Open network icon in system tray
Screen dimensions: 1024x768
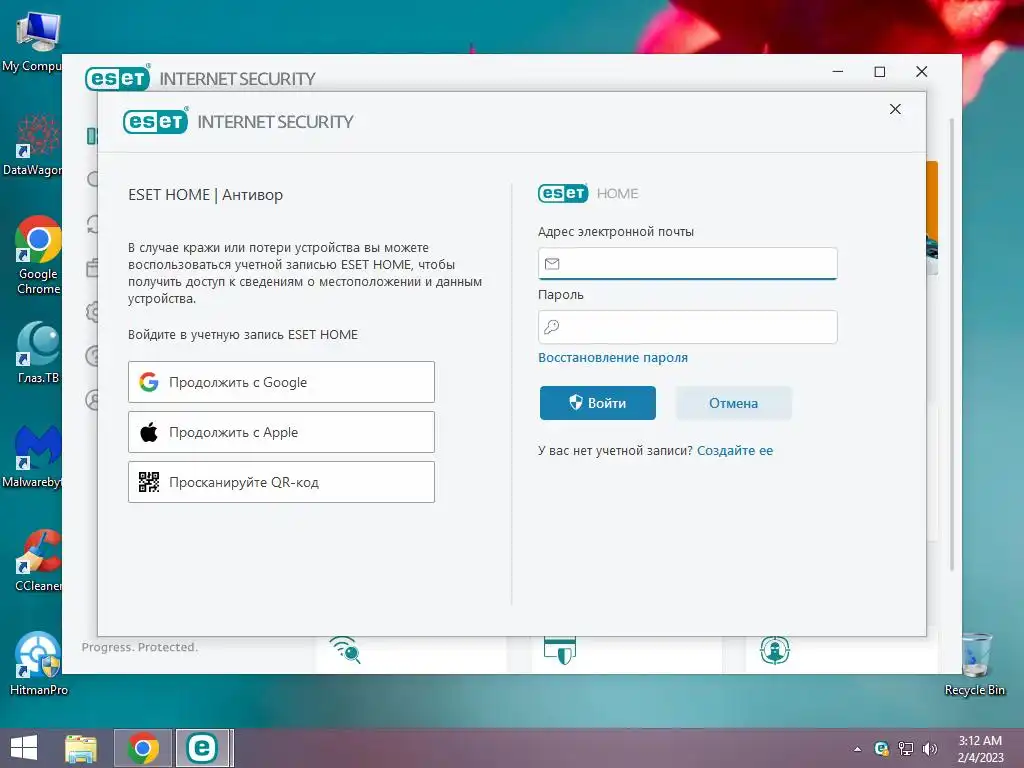point(906,748)
